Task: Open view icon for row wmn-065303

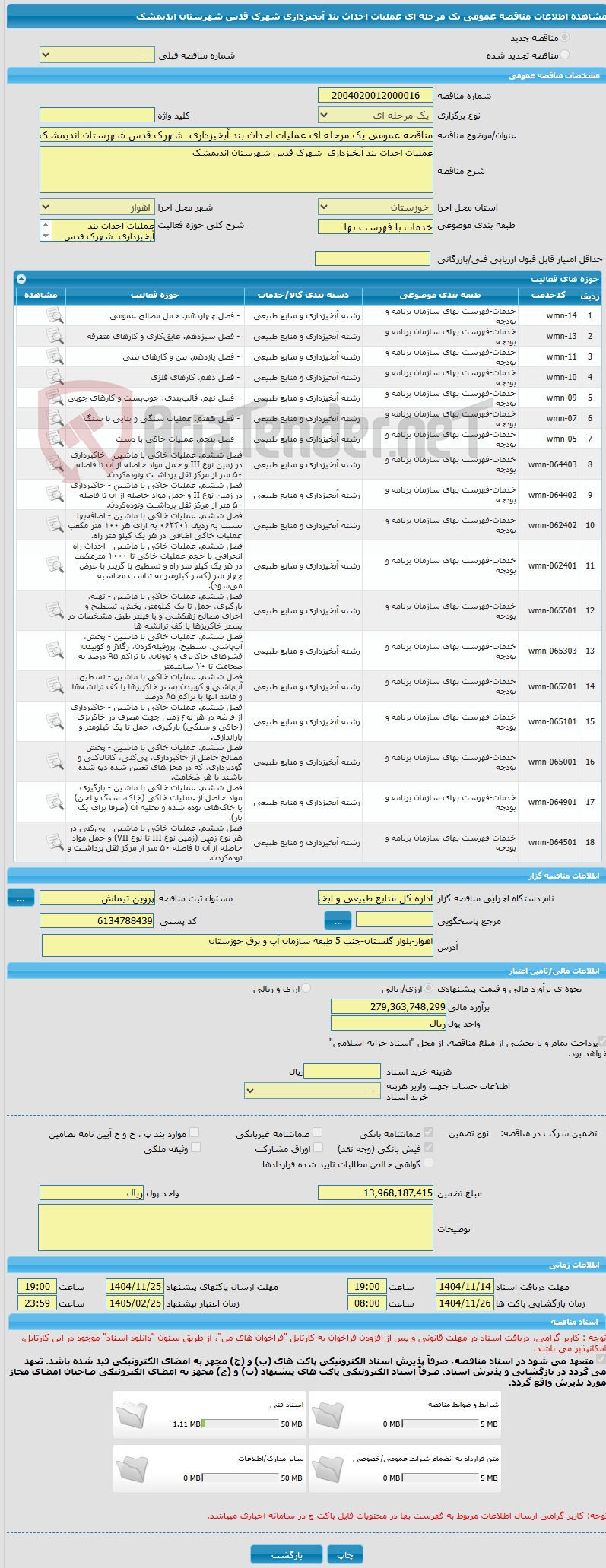Action: [55, 651]
